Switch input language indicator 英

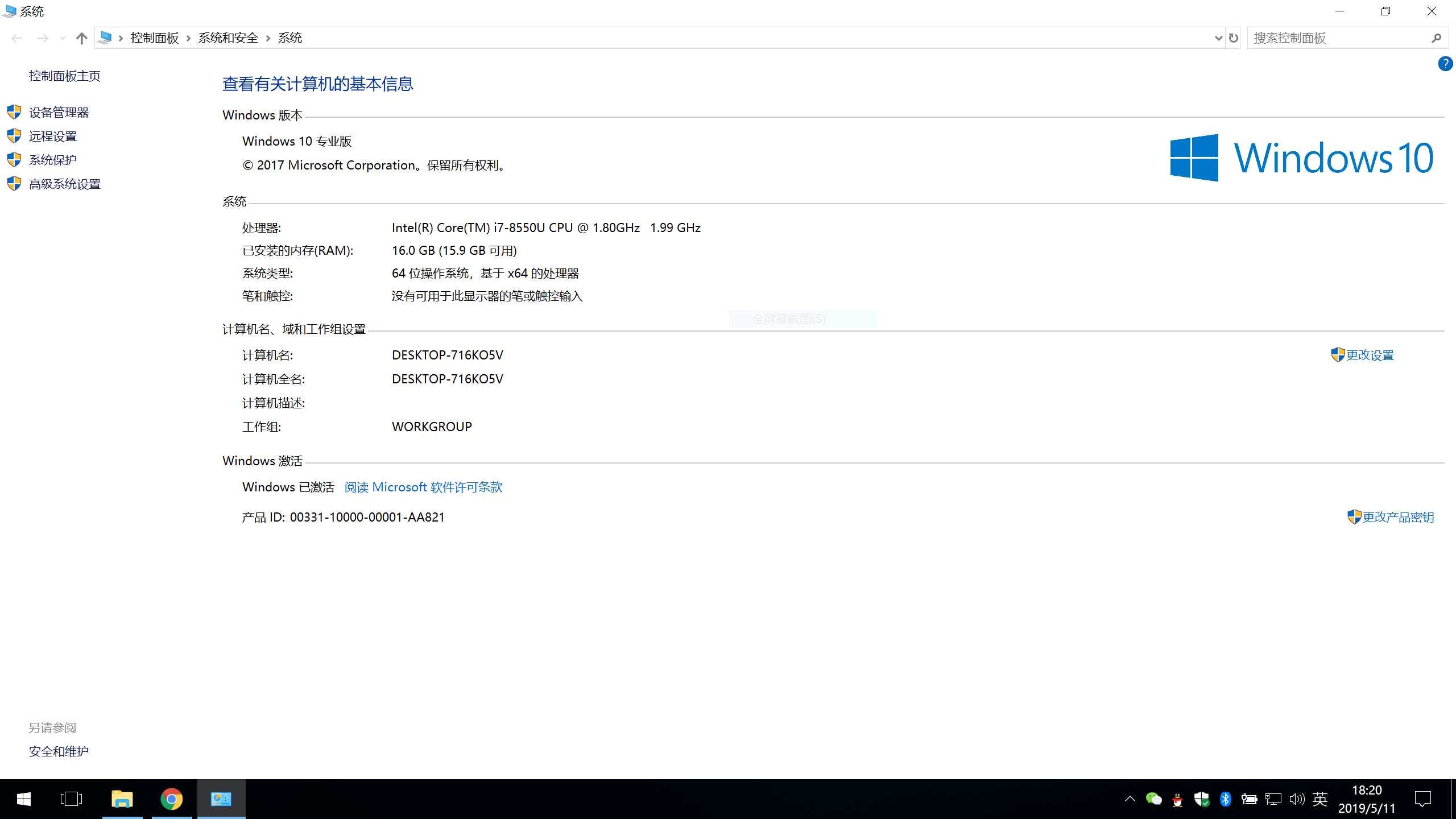1320,799
